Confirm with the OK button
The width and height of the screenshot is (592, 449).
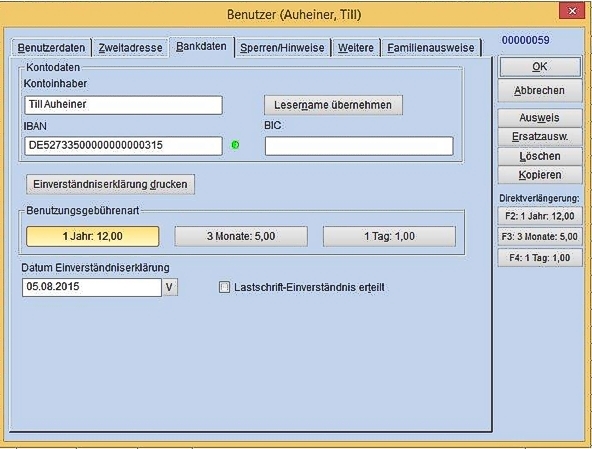pos(540,67)
